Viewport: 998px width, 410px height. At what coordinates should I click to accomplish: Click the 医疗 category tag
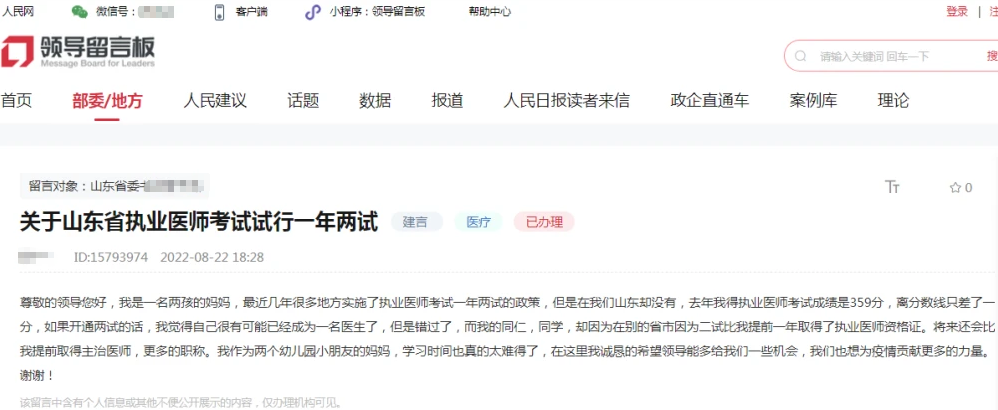478,222
